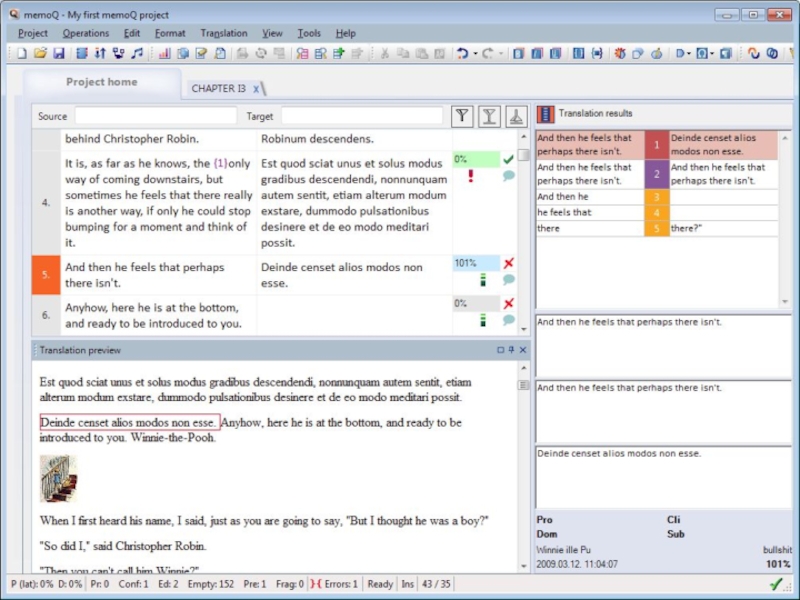Click the segment 5 orange number cell
This screenshot has width=800, height=600.
click(46, 275)
